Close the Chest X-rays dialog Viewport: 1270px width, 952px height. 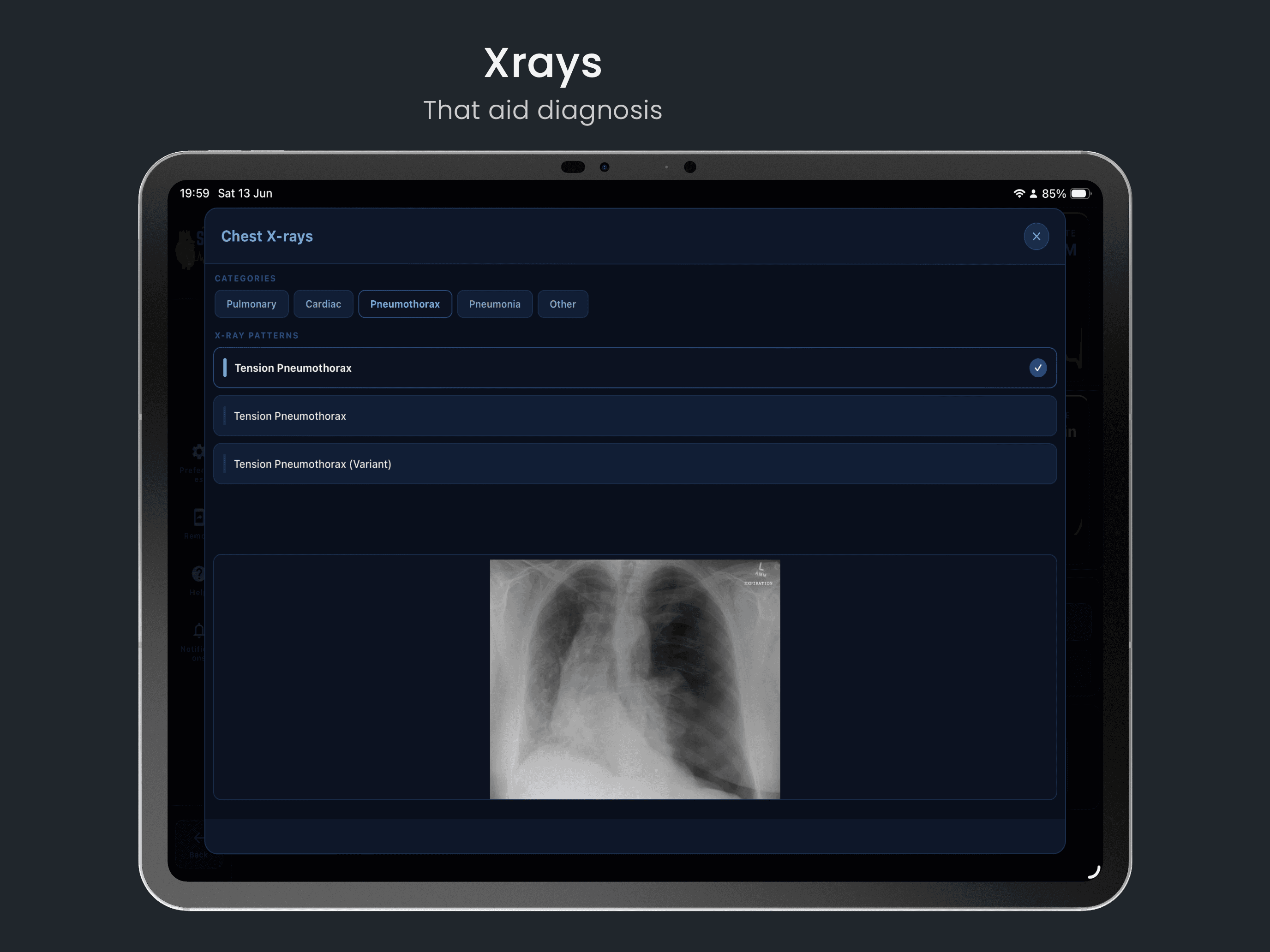(1036, 237)
